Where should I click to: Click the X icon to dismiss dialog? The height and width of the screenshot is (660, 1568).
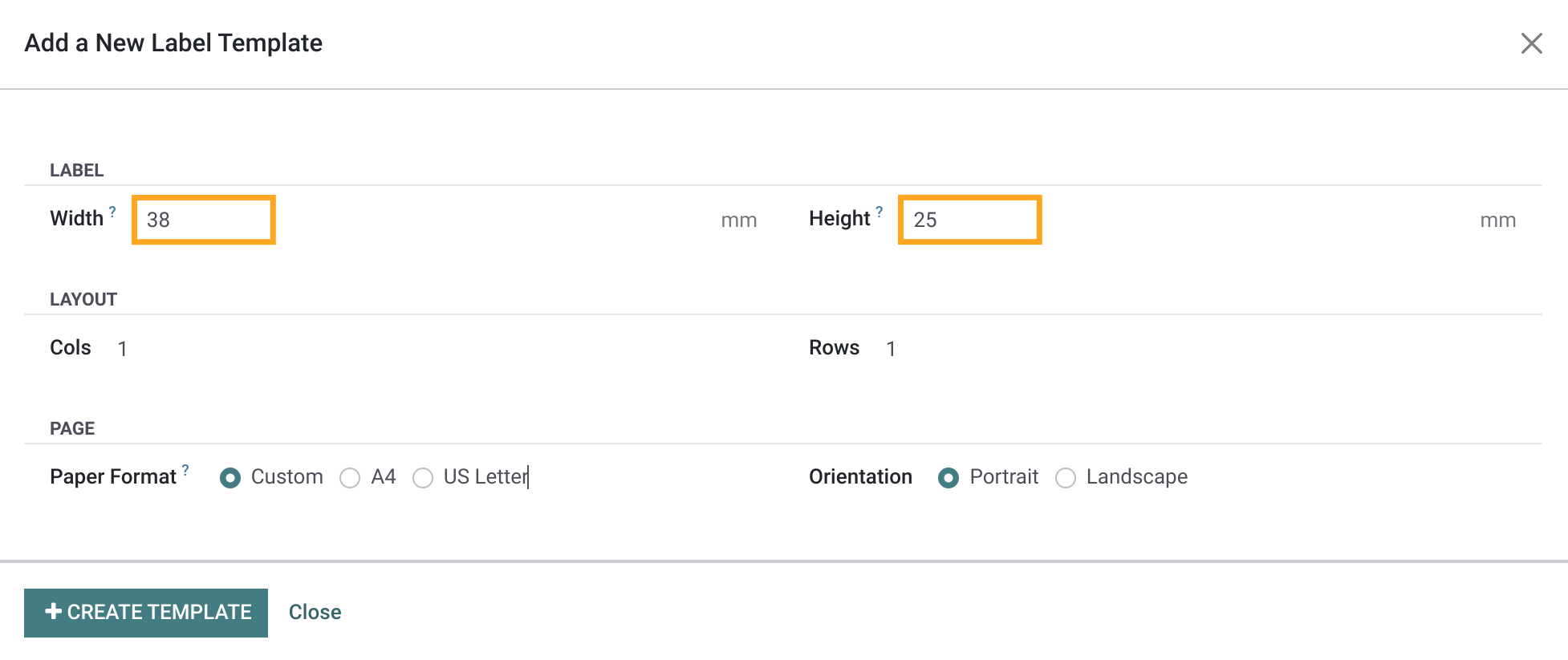coord(1532,43)
